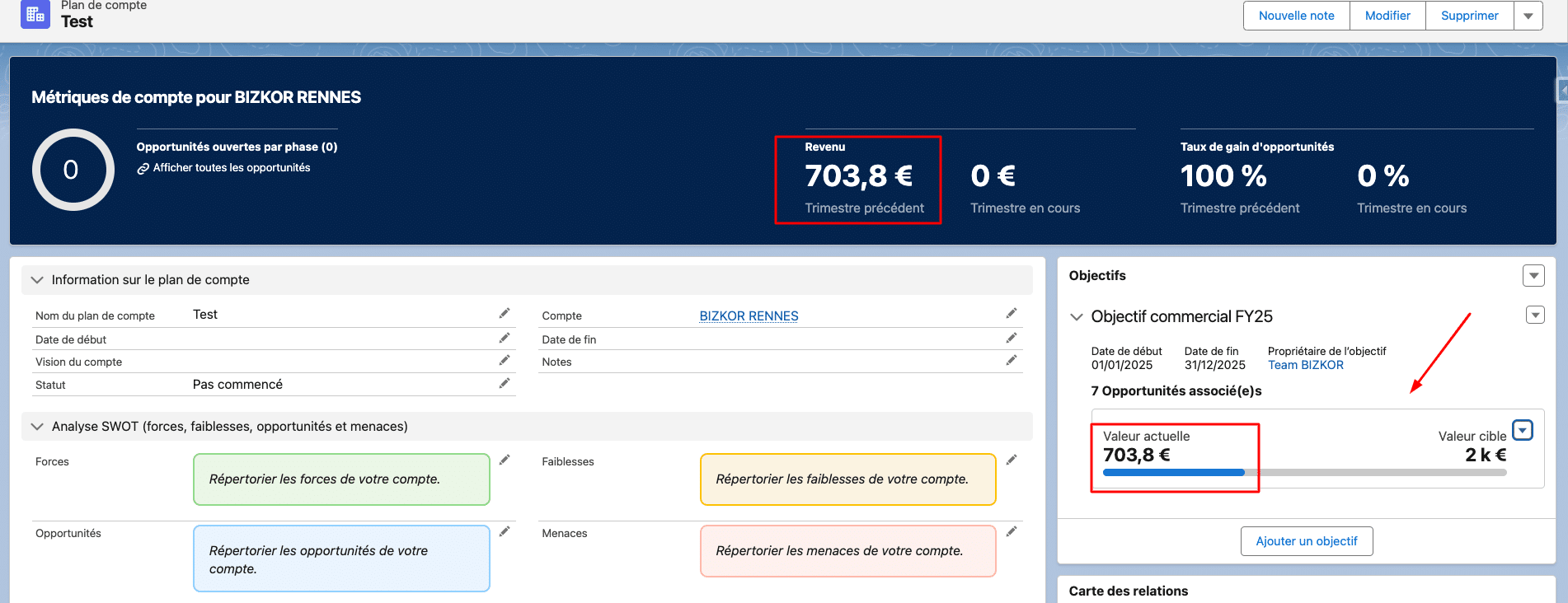Edit the Menaces SWOT entry

pos(1012,532)
